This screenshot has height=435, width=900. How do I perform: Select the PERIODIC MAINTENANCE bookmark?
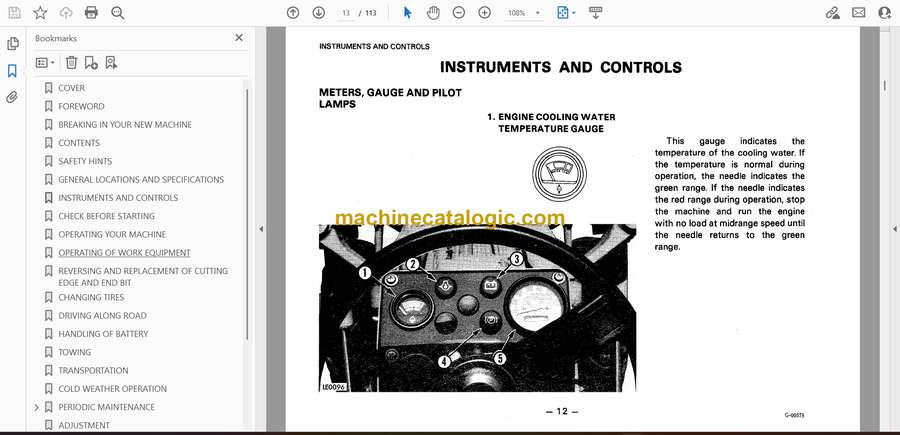106,407
